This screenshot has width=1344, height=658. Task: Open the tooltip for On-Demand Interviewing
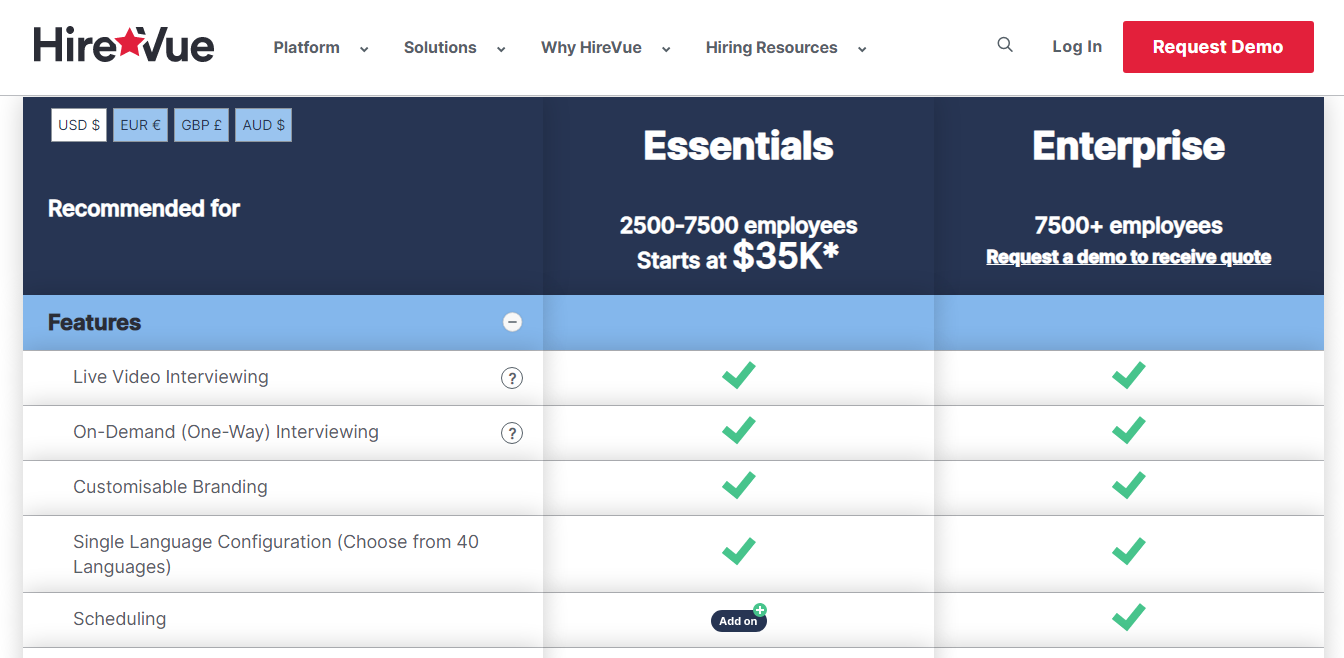point(511,433)
